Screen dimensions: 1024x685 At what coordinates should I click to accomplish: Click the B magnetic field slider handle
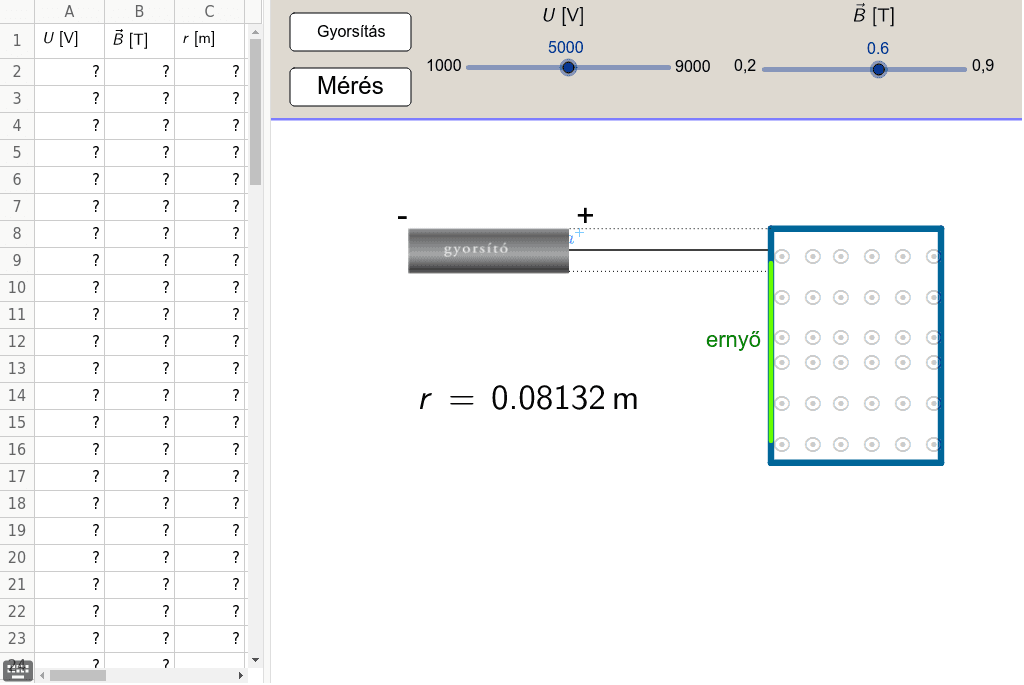pos(878,69)
